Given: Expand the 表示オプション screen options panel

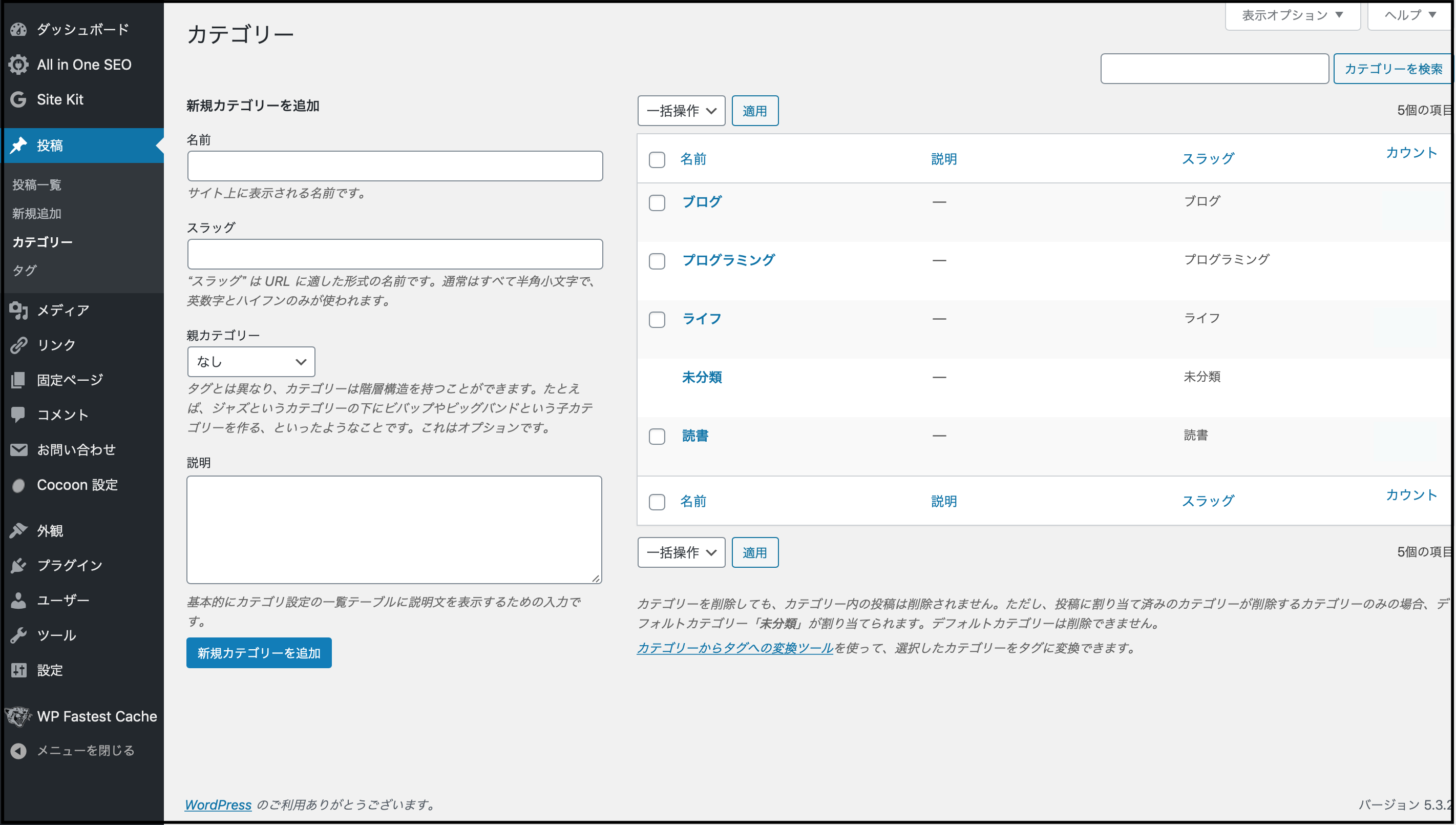Looking at the screenshot, I should [1292, 15].
